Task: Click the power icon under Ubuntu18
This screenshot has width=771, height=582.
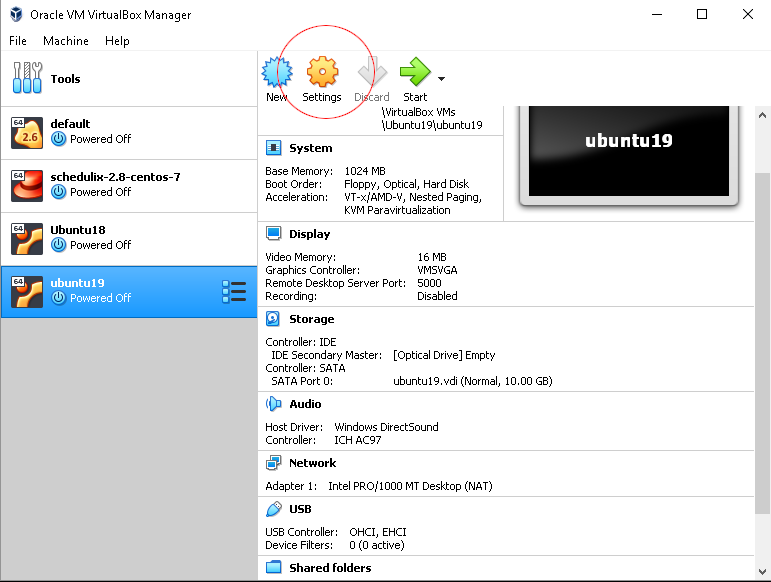Action: click(59, 244)
